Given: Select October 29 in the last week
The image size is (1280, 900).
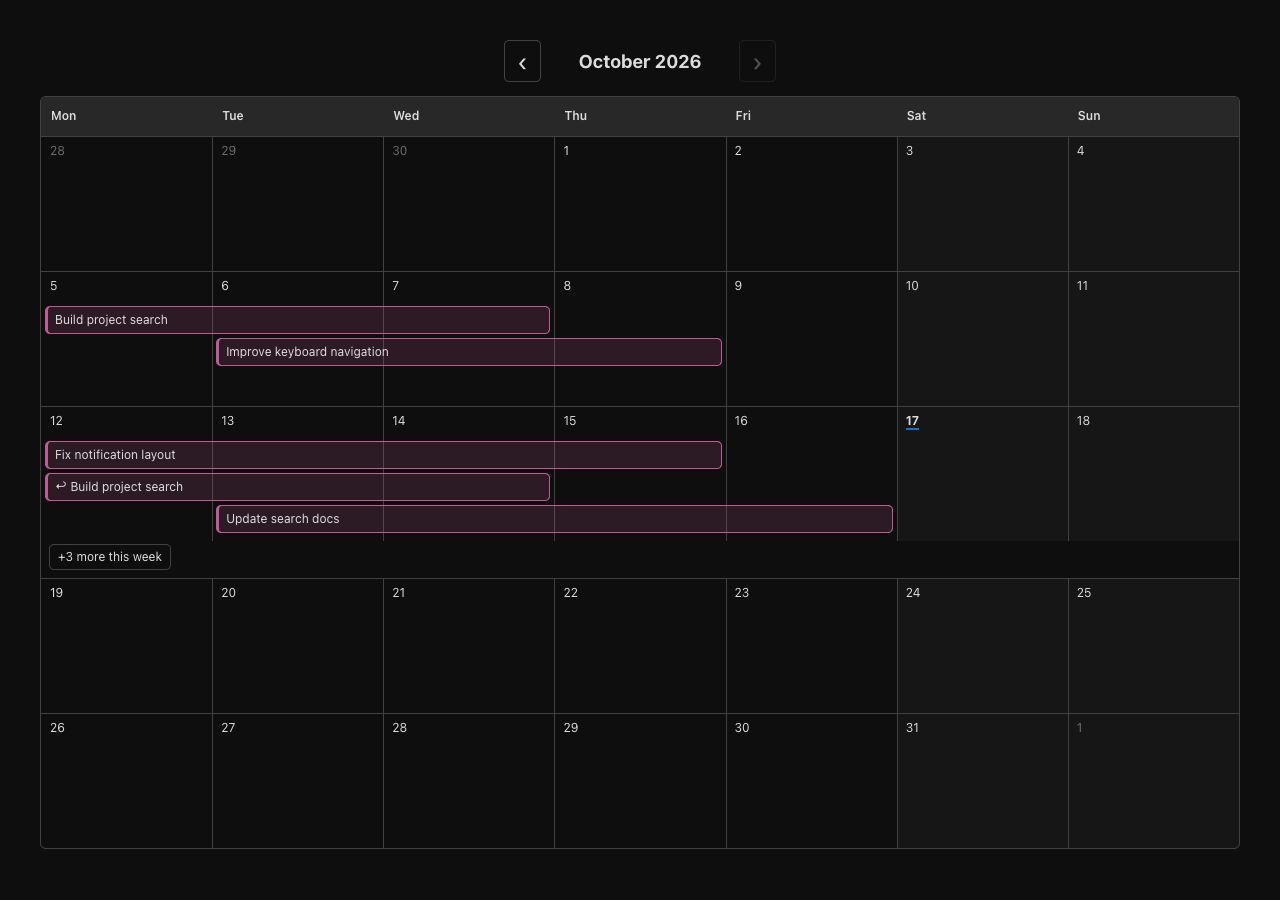Looking at the screenshot, I should (x=571, y=728).
